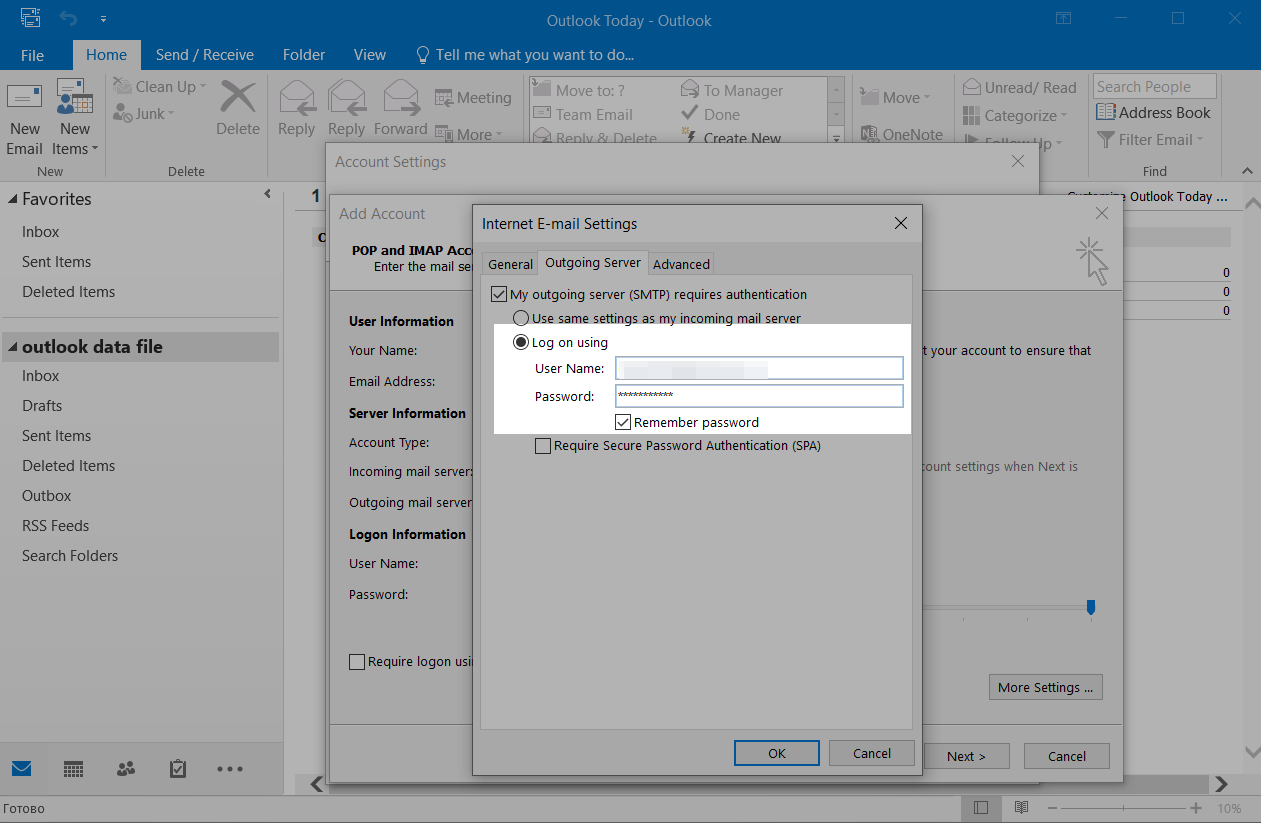The width and height of the screenshot is (1261, 823).
Task: Switch to the Advanced tab
Action: click(681, 264)
